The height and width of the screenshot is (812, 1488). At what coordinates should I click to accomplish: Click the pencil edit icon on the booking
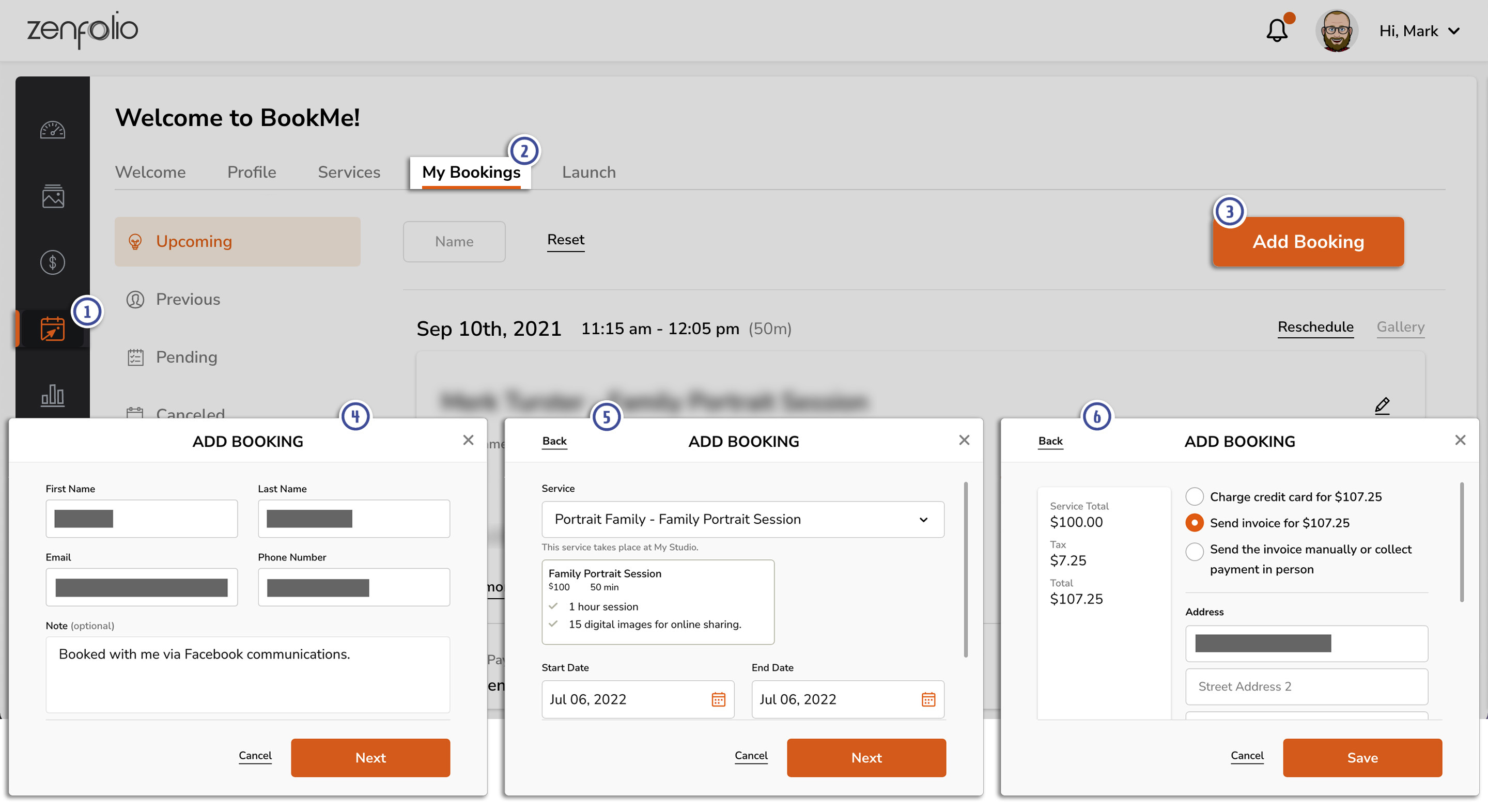1382,405
